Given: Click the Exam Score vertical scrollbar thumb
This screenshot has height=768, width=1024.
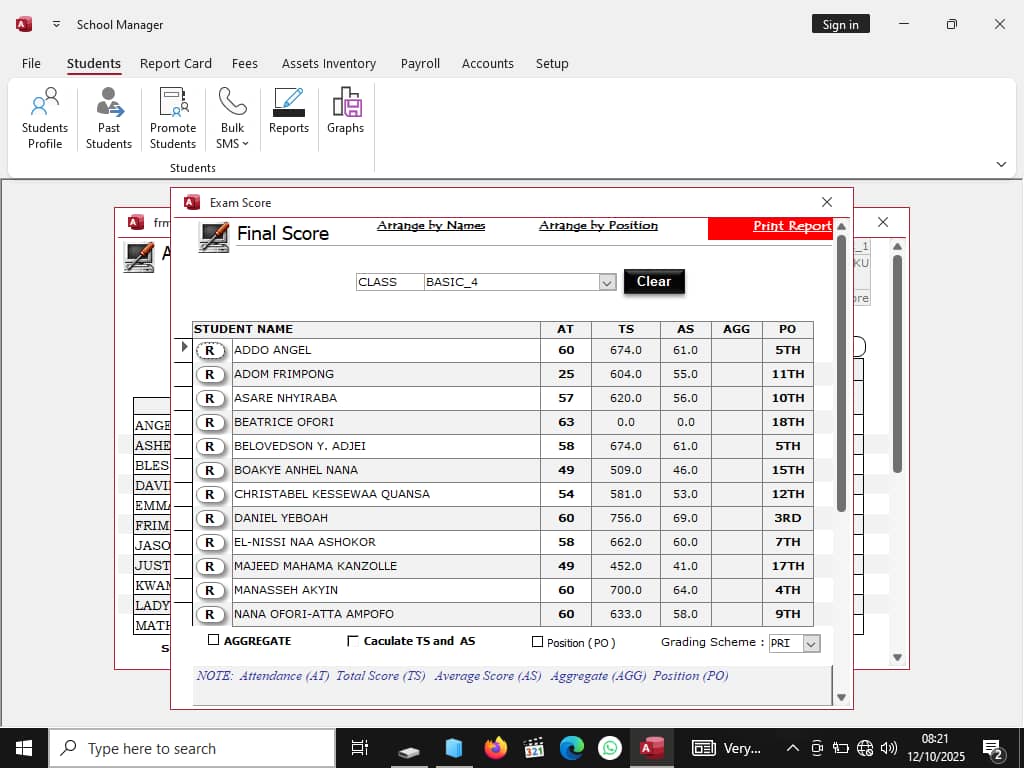Looking at the screenshot, I should tap(841, 373).
